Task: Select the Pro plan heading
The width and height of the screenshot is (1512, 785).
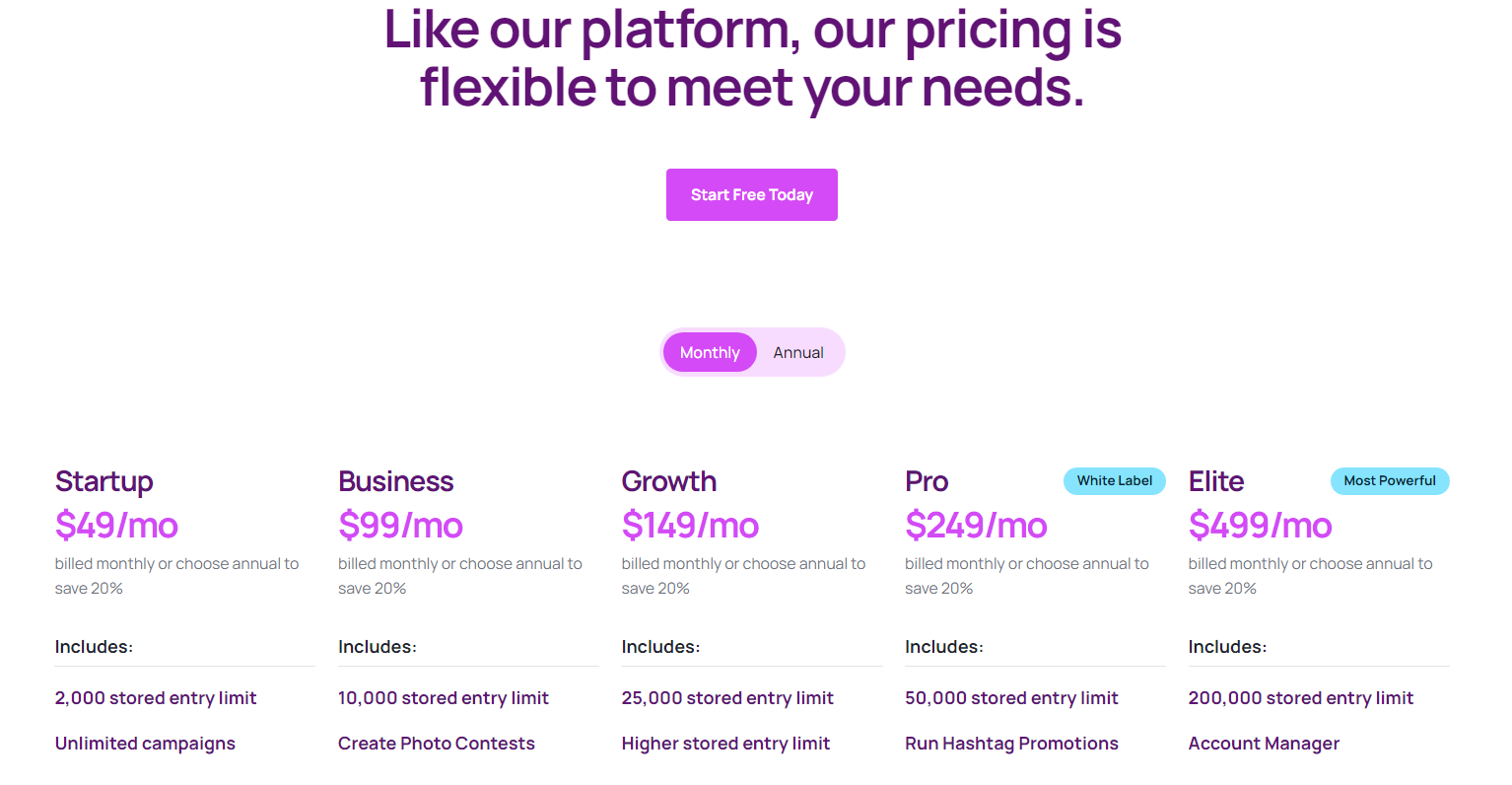Action: (926, 481)
